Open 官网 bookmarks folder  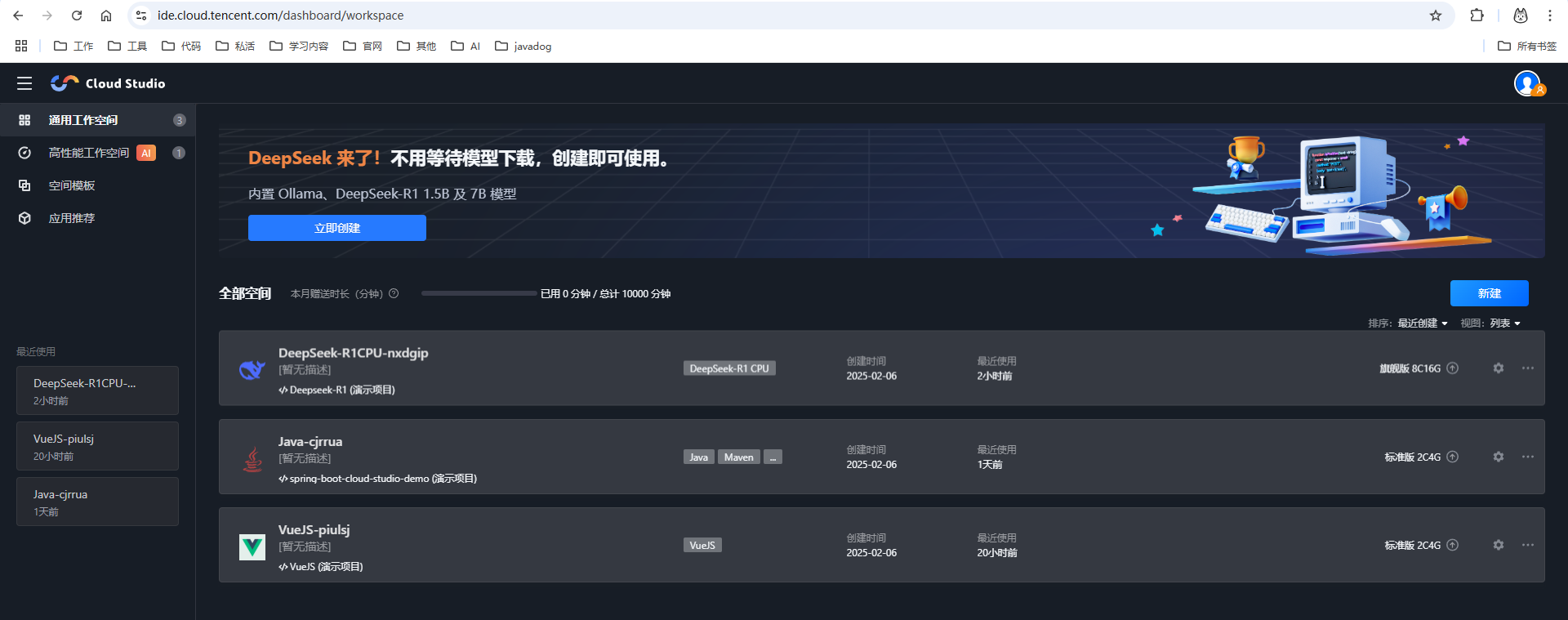tap(363, 46)
